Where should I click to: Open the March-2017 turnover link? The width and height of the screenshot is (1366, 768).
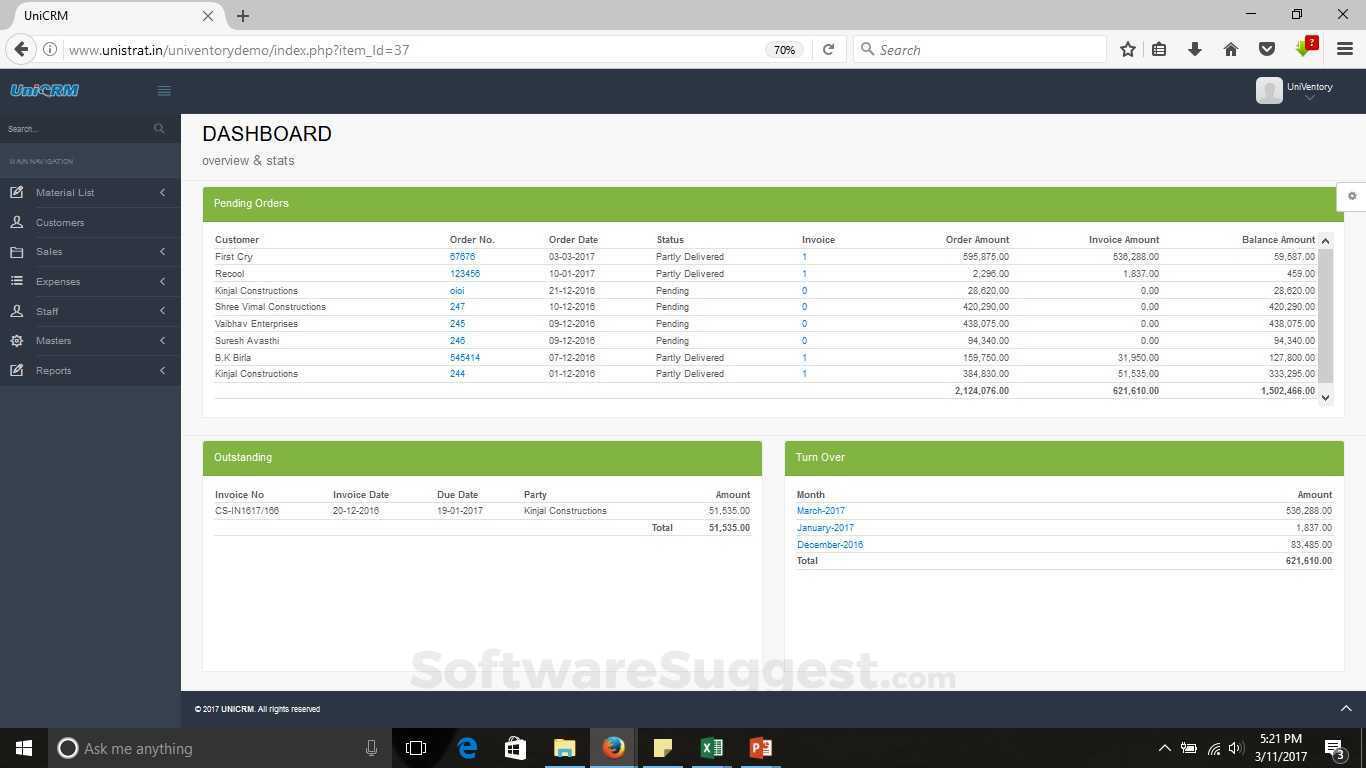820,510
